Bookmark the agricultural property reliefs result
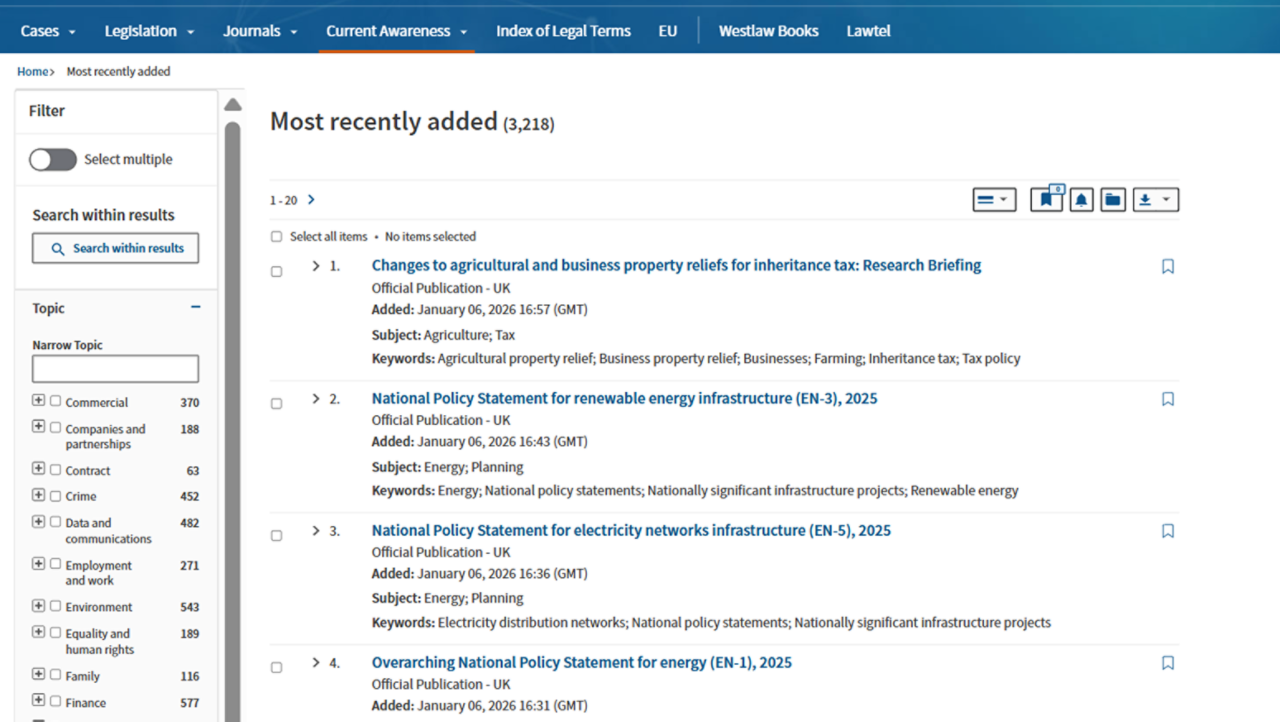Screen dimensions: 1280x722 click(x=1167, y=267)
